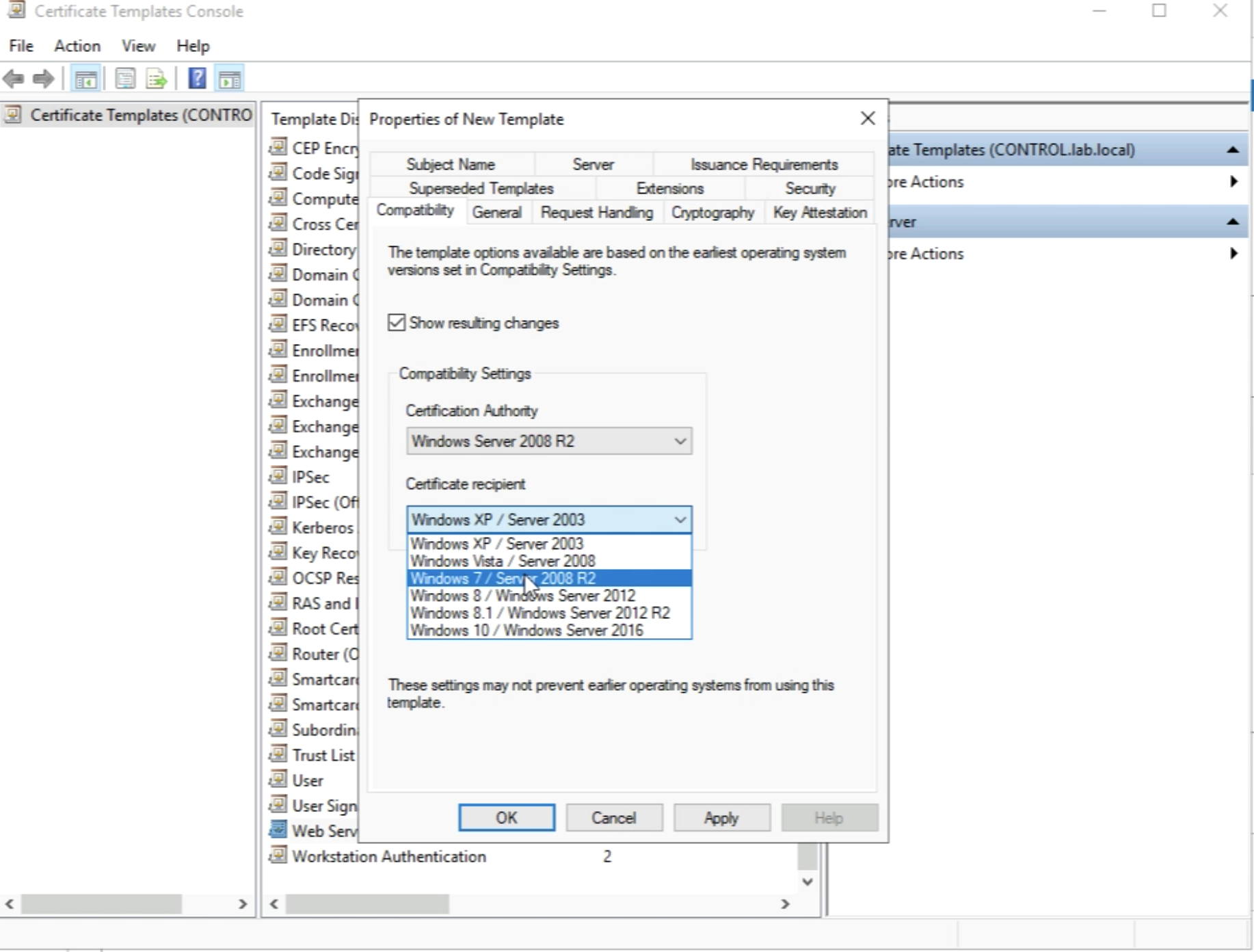Click the Properties toolbar icon

125,79
